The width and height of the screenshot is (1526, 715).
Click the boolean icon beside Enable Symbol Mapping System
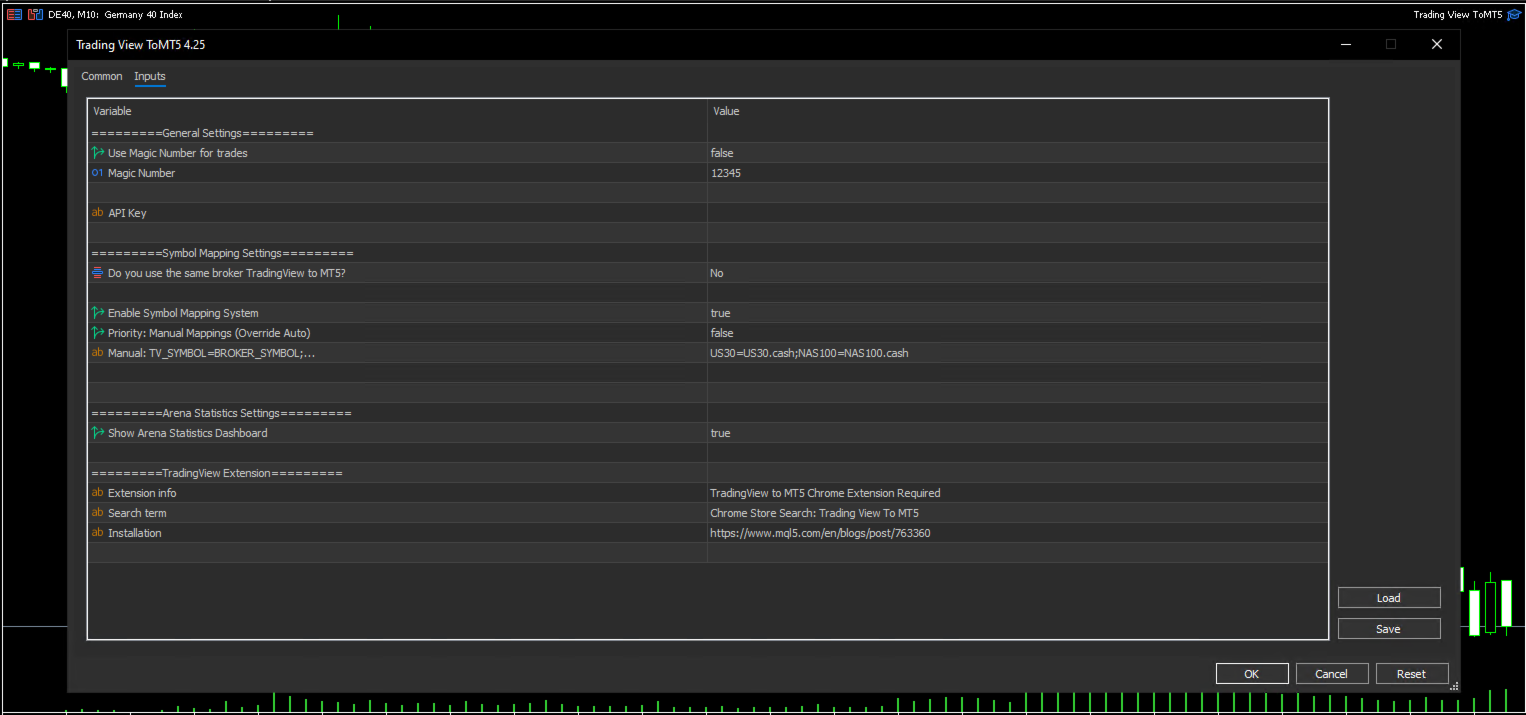coord(97,313)
